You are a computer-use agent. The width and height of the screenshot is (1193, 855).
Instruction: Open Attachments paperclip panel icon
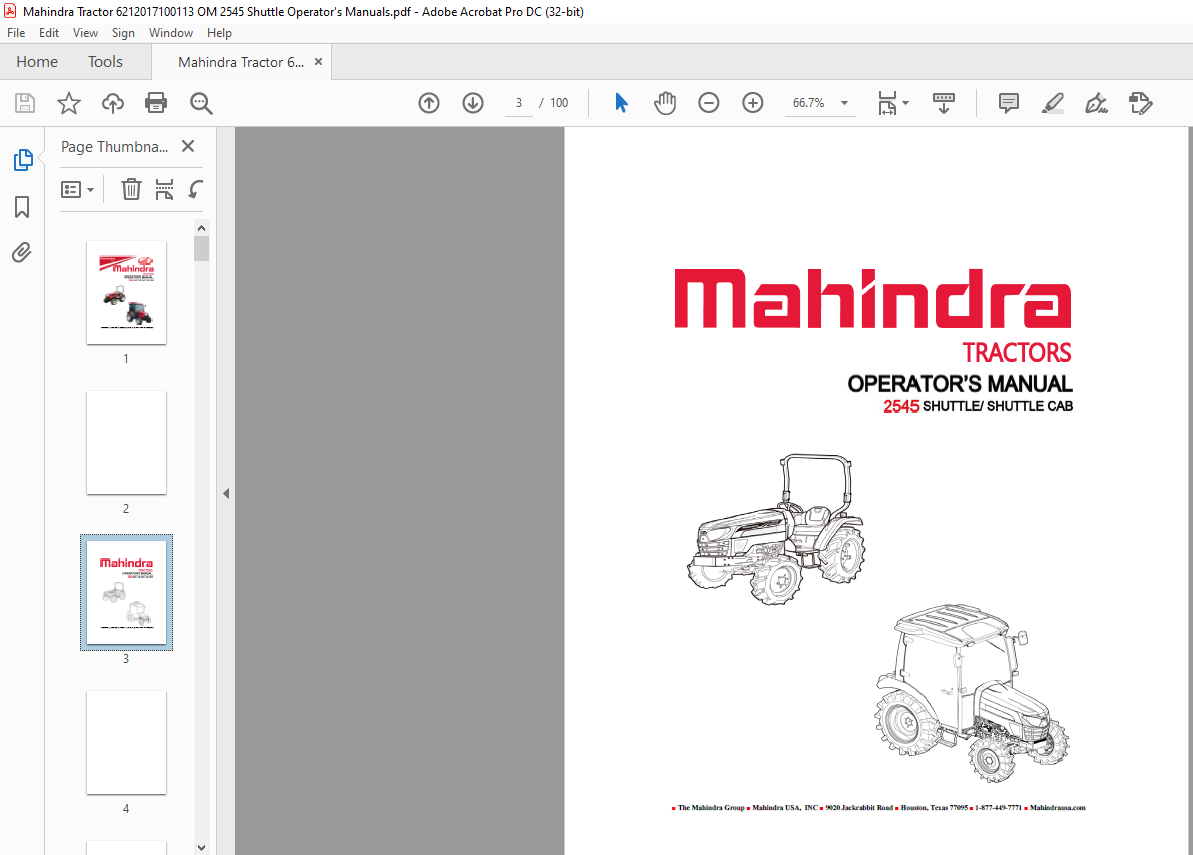point(22,253)
